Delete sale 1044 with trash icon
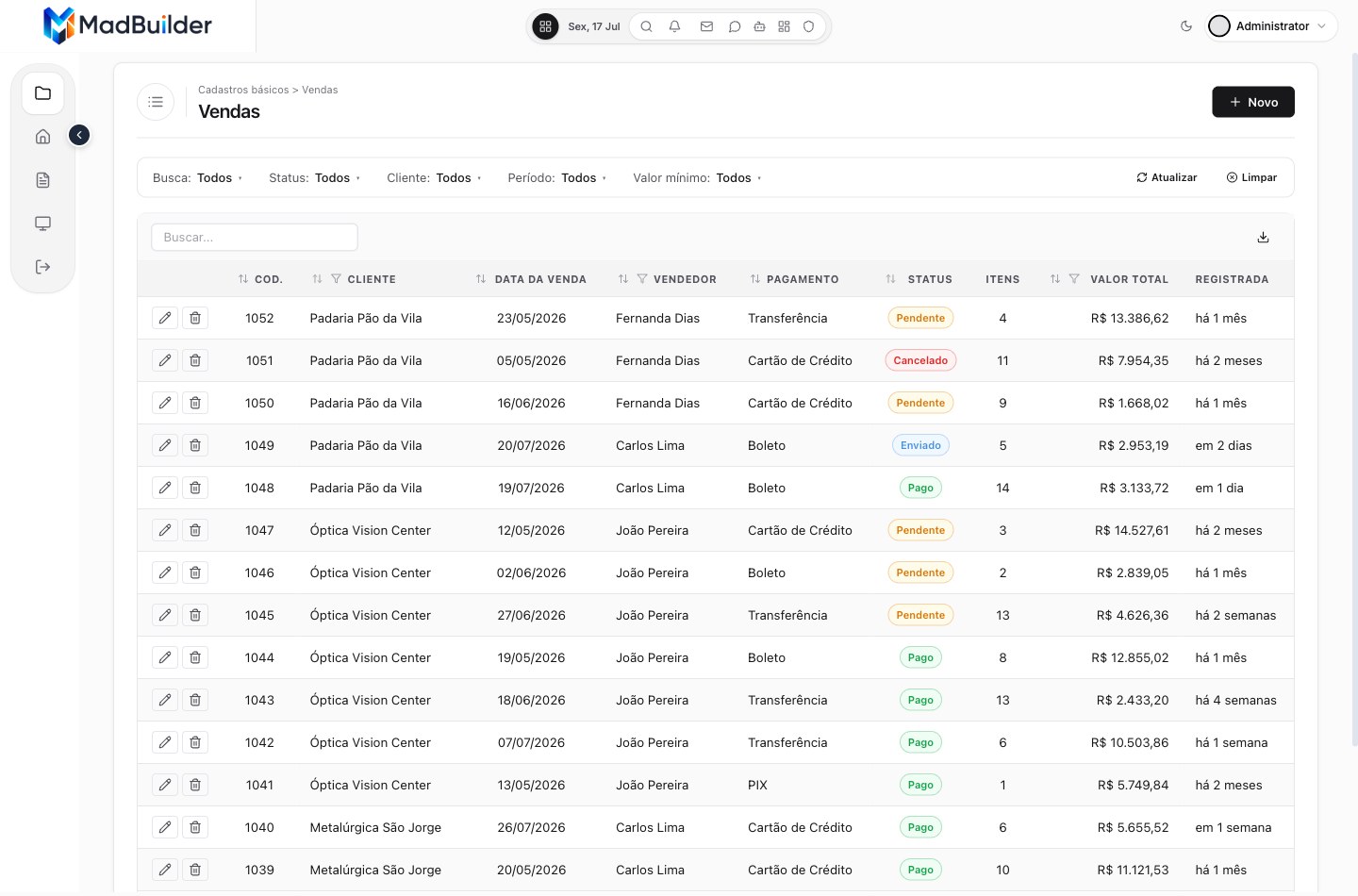Viewport: 1358px width, 896px height. [195, 657]
